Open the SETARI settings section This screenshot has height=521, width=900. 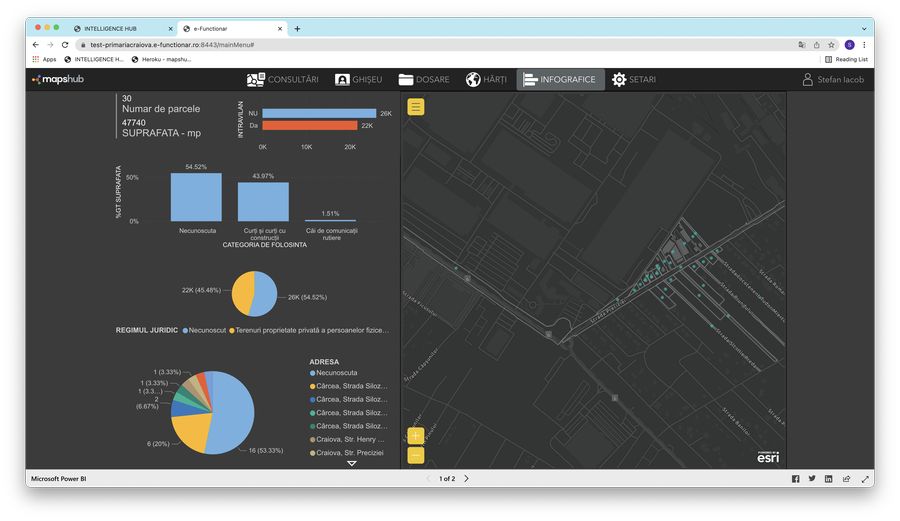pos(634,80)
